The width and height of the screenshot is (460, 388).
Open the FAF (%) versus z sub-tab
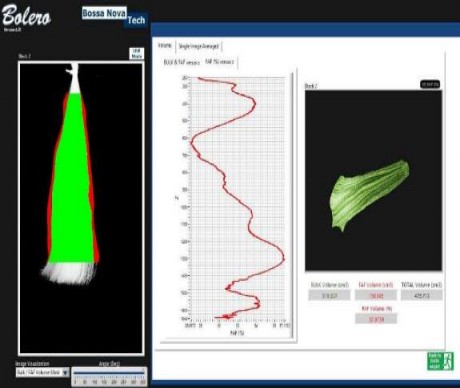[x=220, y=62]
